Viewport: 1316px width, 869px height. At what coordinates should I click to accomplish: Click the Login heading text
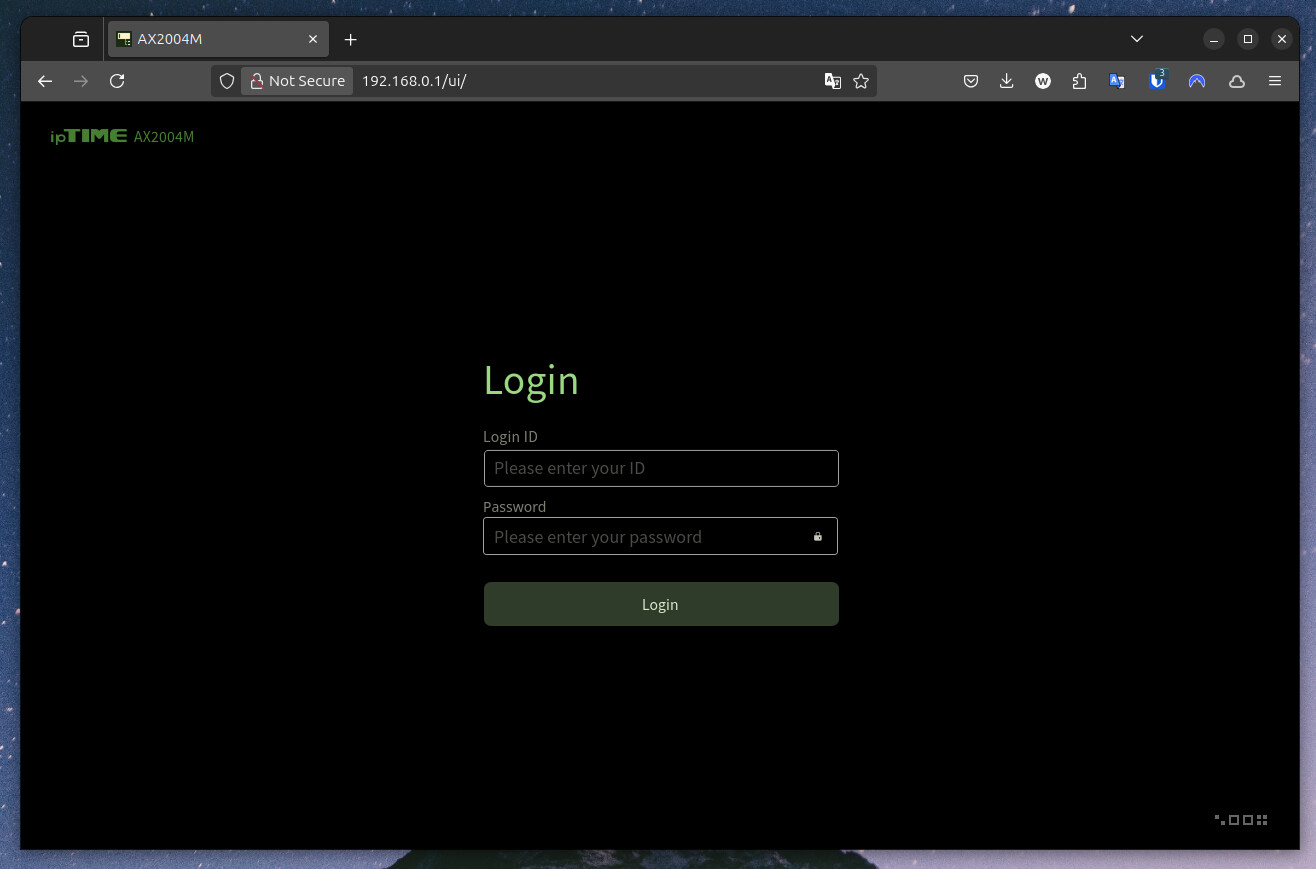point(531,381)
